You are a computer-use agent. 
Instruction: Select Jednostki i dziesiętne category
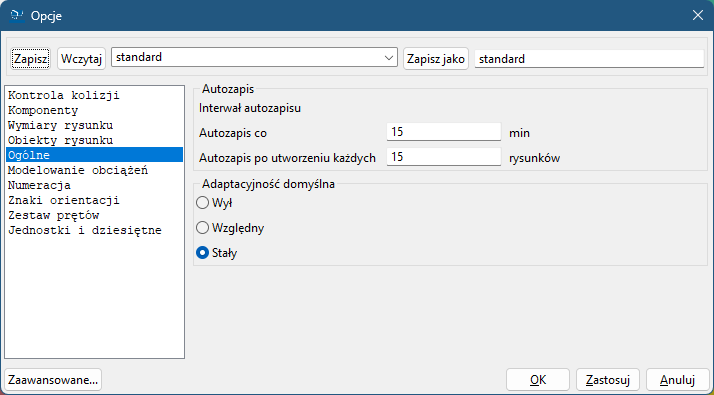coord(94,230)
